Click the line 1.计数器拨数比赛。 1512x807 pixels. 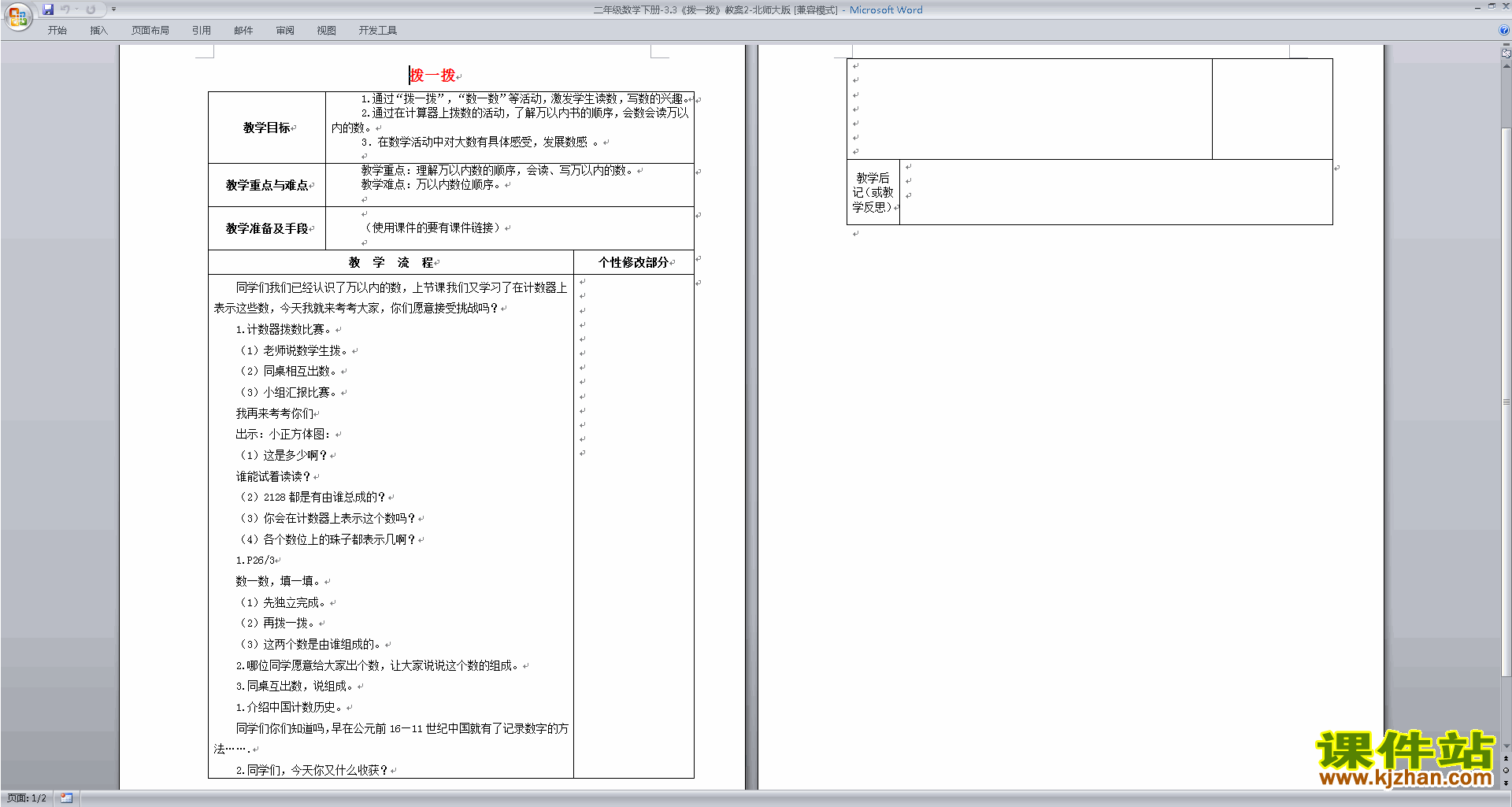[283, 329]
